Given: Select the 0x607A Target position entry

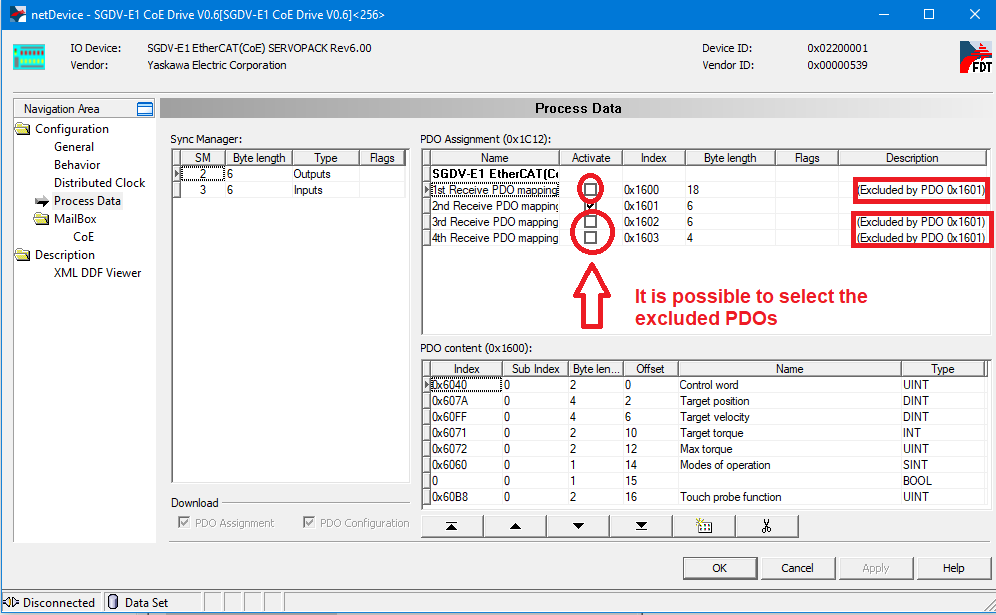Looking at the screenshot, I should tap(705, 401).
